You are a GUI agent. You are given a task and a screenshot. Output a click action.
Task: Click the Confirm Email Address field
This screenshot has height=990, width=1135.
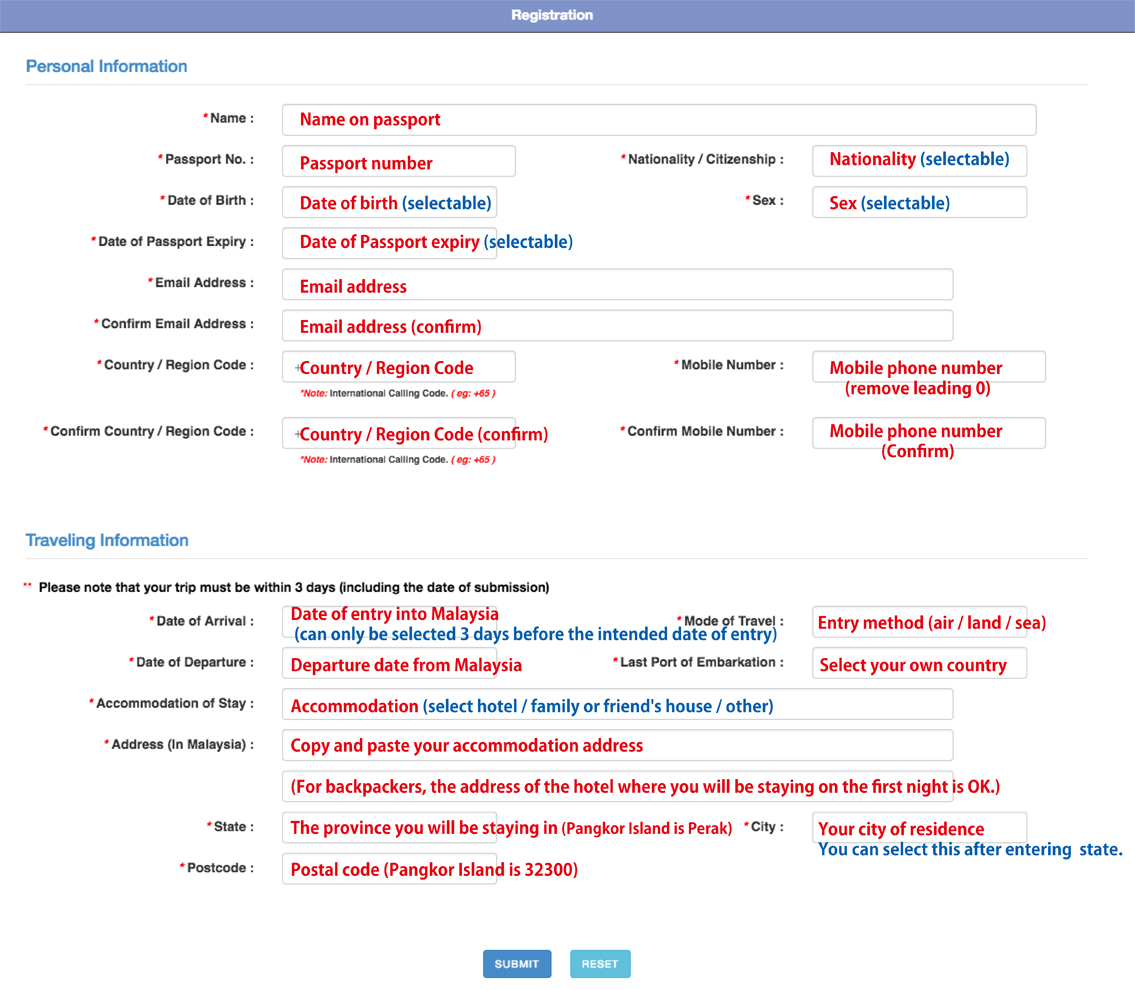coord(617,325)
